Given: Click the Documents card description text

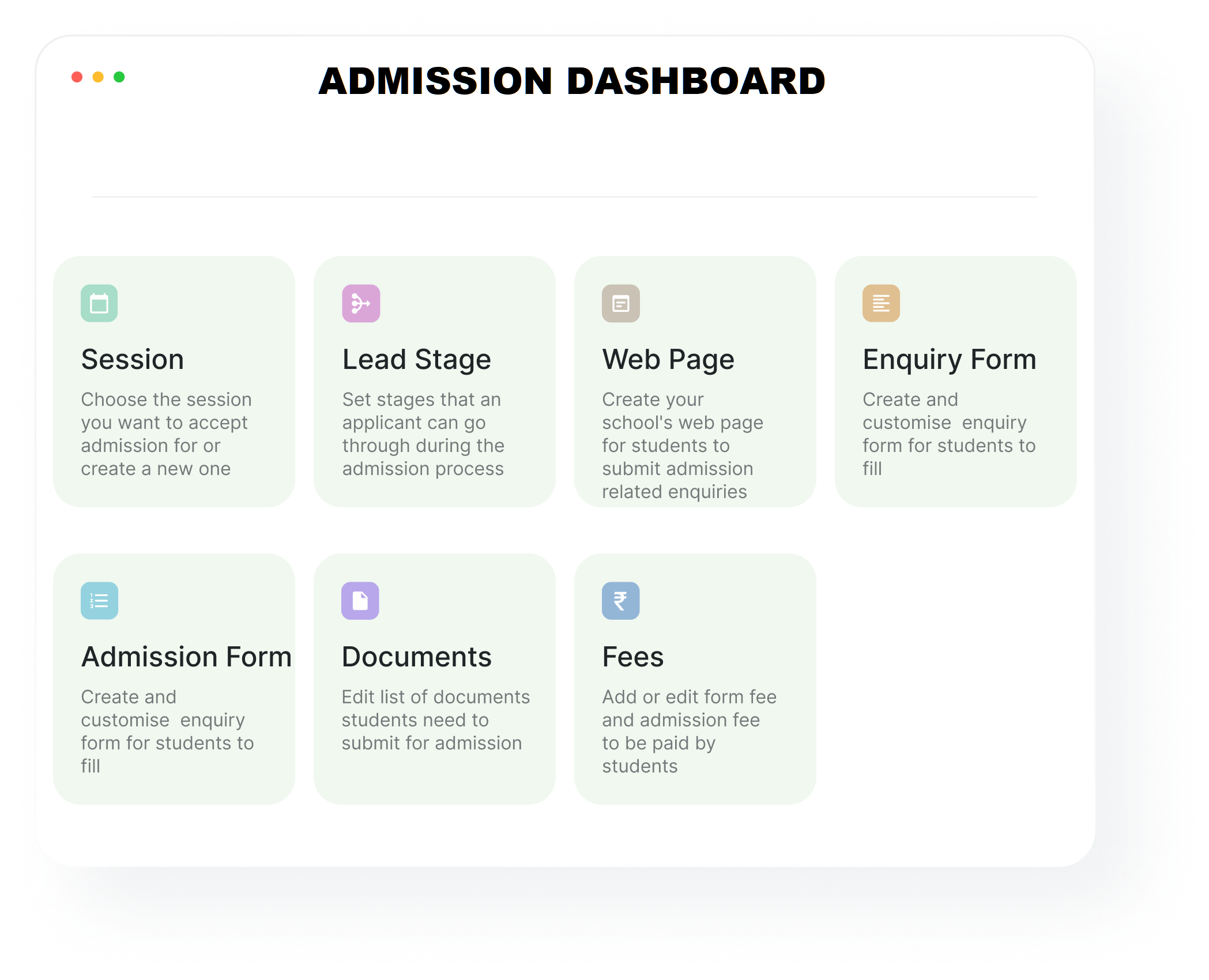Looking at the screenshot, I should 435,719.
